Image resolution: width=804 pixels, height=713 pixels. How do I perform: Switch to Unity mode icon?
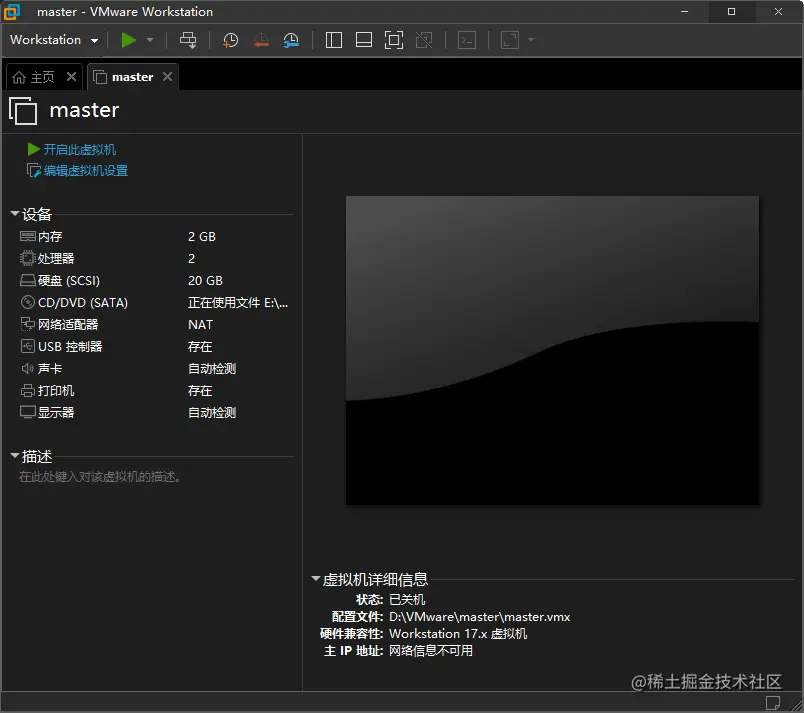coord(424,40)
